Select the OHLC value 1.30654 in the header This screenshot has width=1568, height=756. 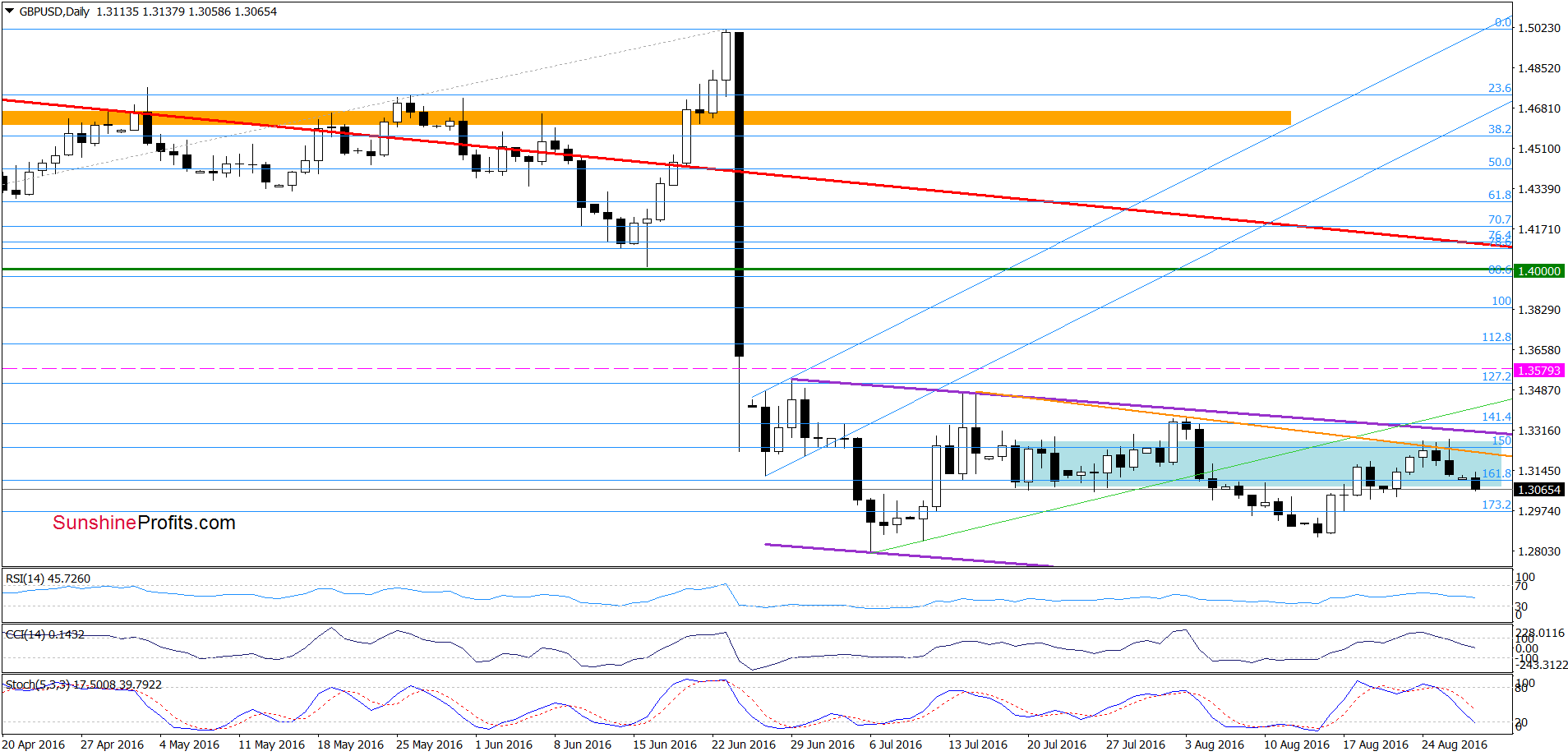(x=256, y=12)
